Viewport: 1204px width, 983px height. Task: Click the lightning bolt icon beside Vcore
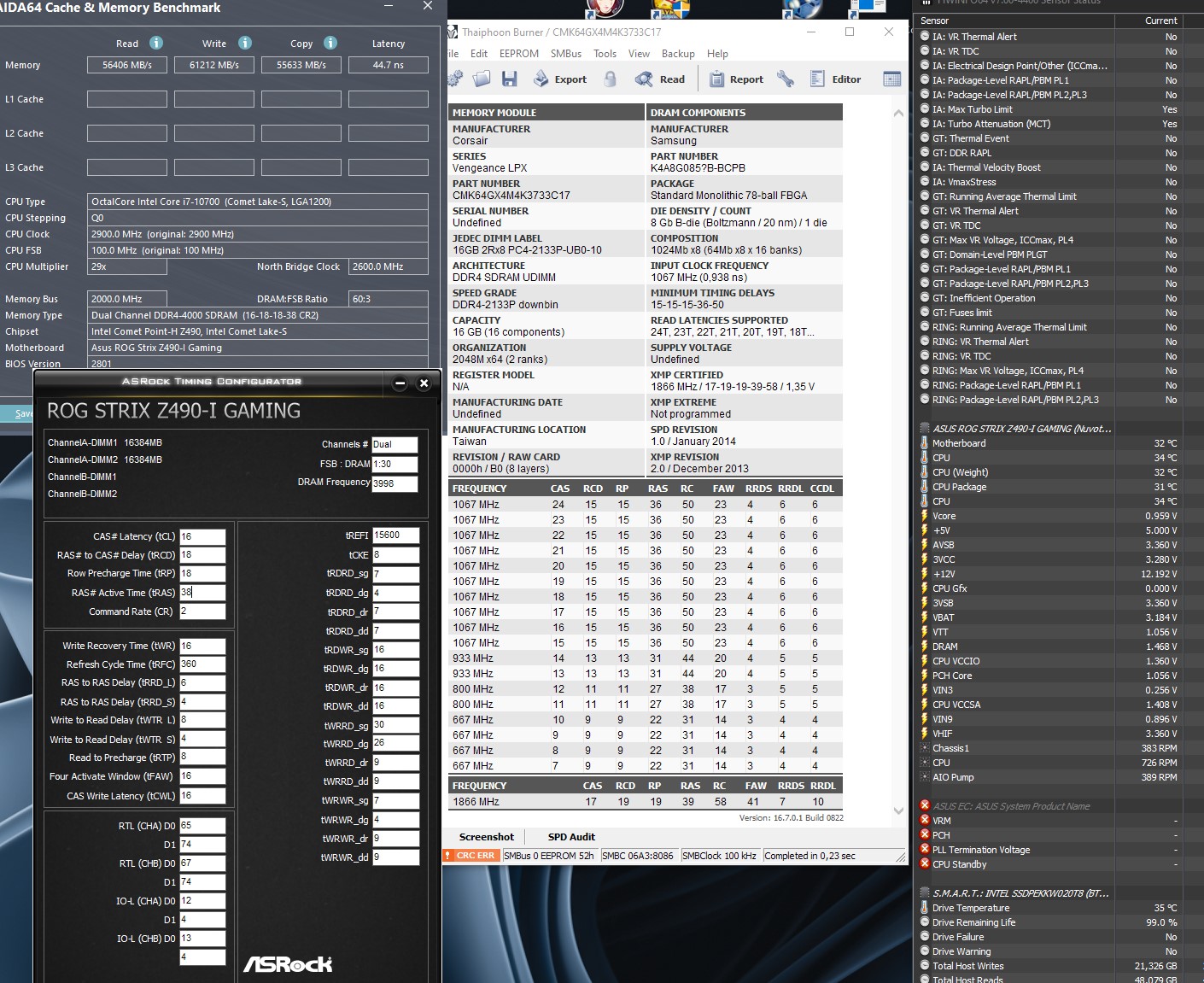[924, 516]
